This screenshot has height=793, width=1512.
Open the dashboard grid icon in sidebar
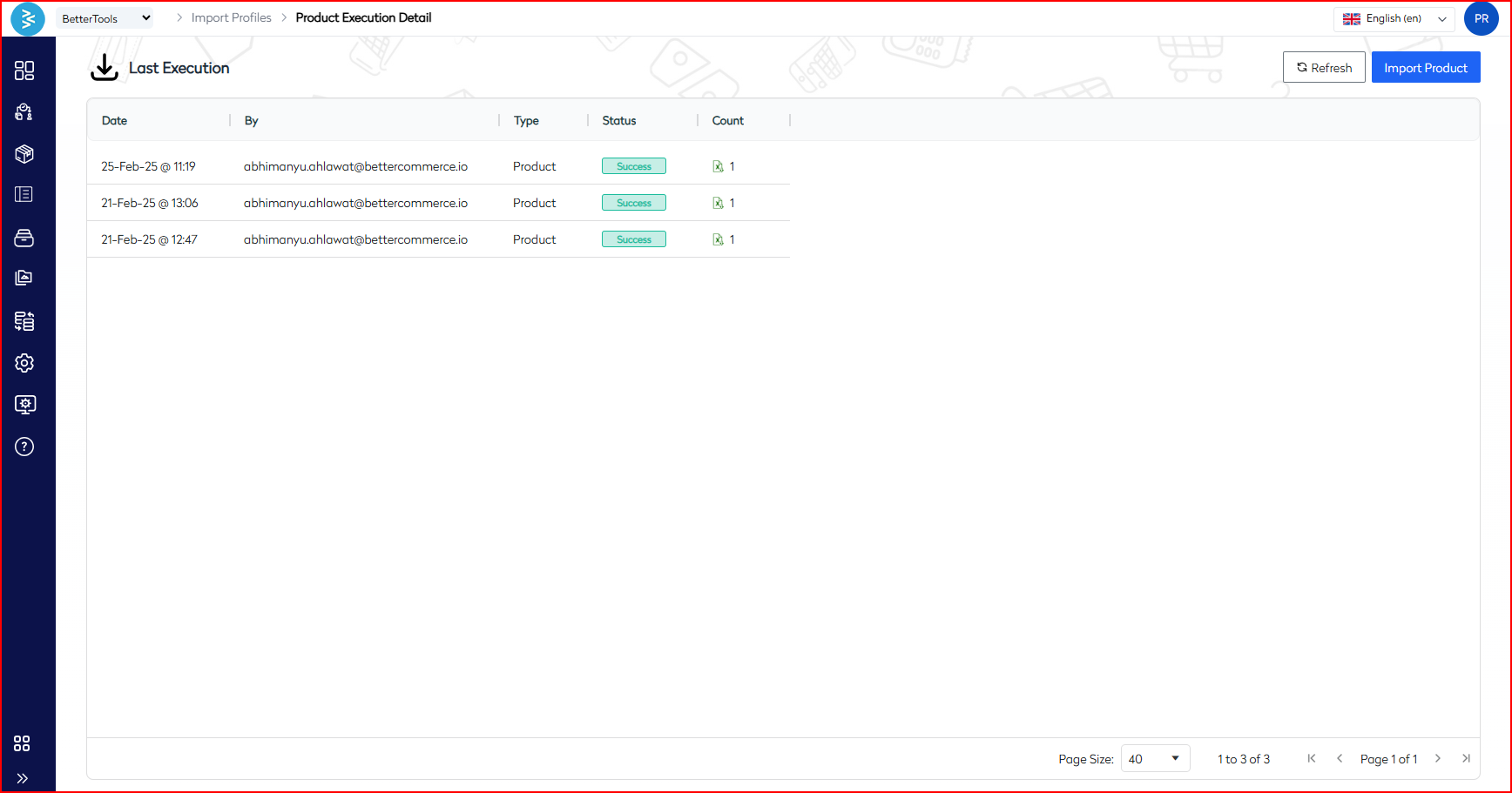click(x=24, y=71)
